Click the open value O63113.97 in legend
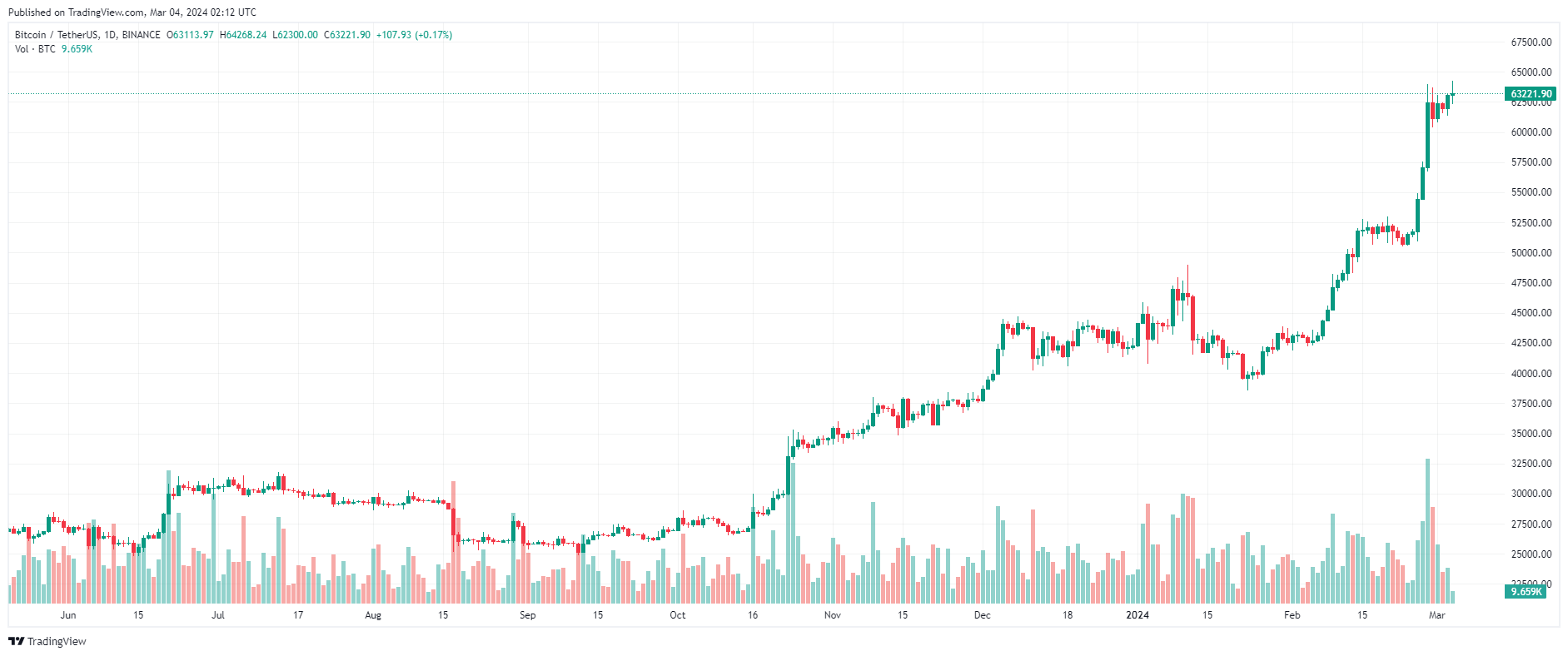Screen dimensions: 1568x656 [190, 35]
